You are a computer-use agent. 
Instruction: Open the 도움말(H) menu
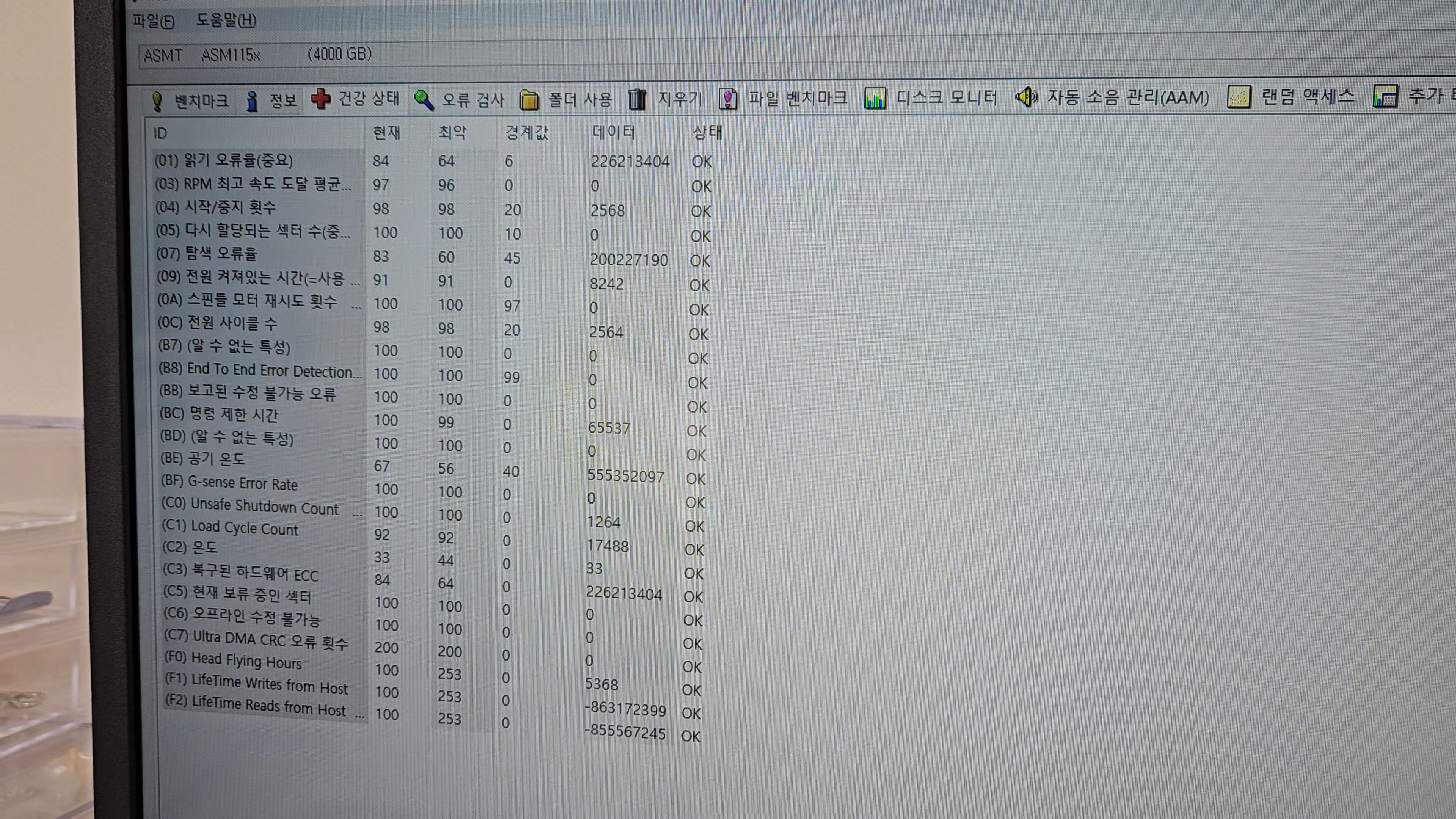click(226, 20)
